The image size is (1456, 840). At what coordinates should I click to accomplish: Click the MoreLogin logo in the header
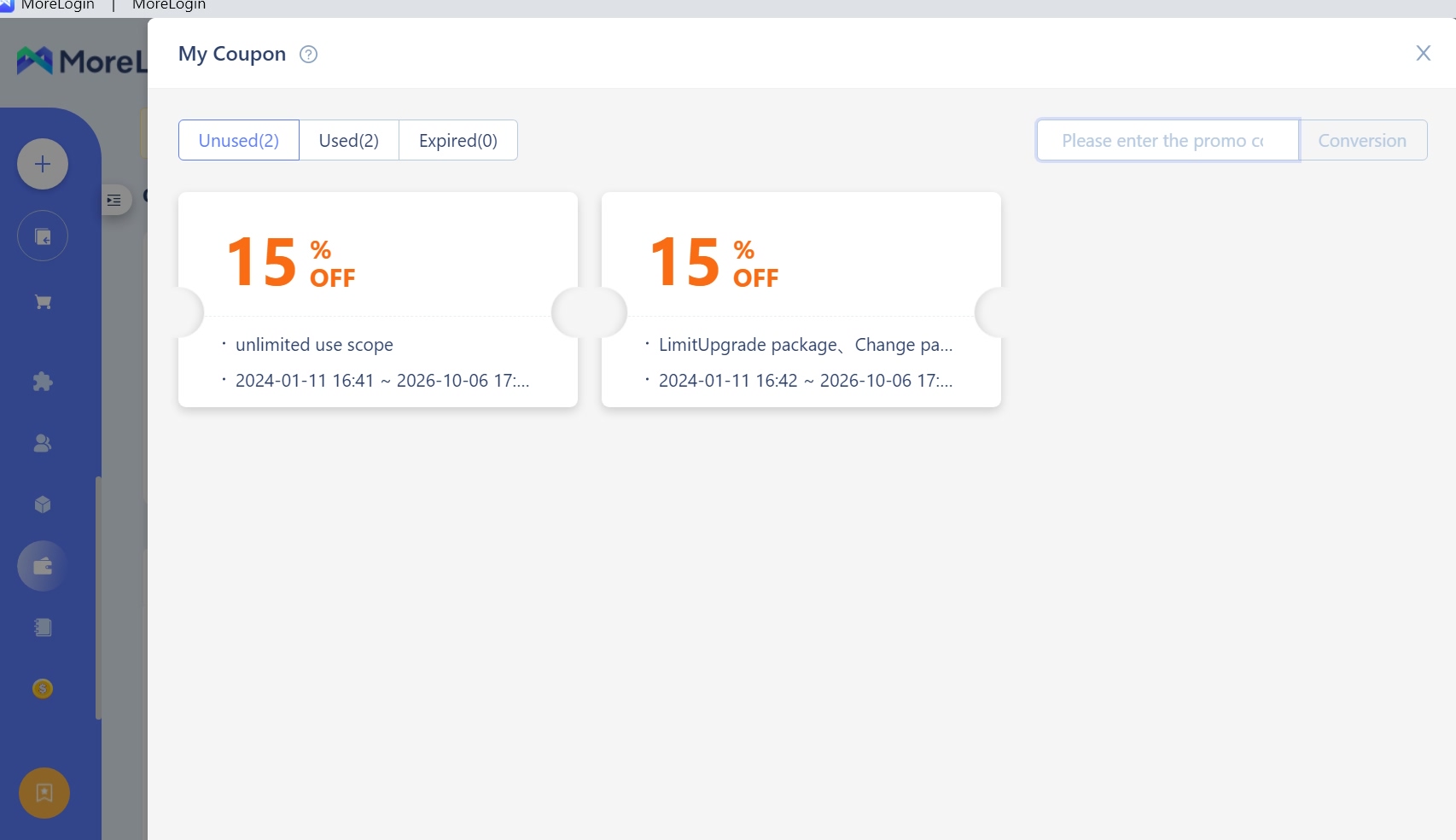point(81,61)
